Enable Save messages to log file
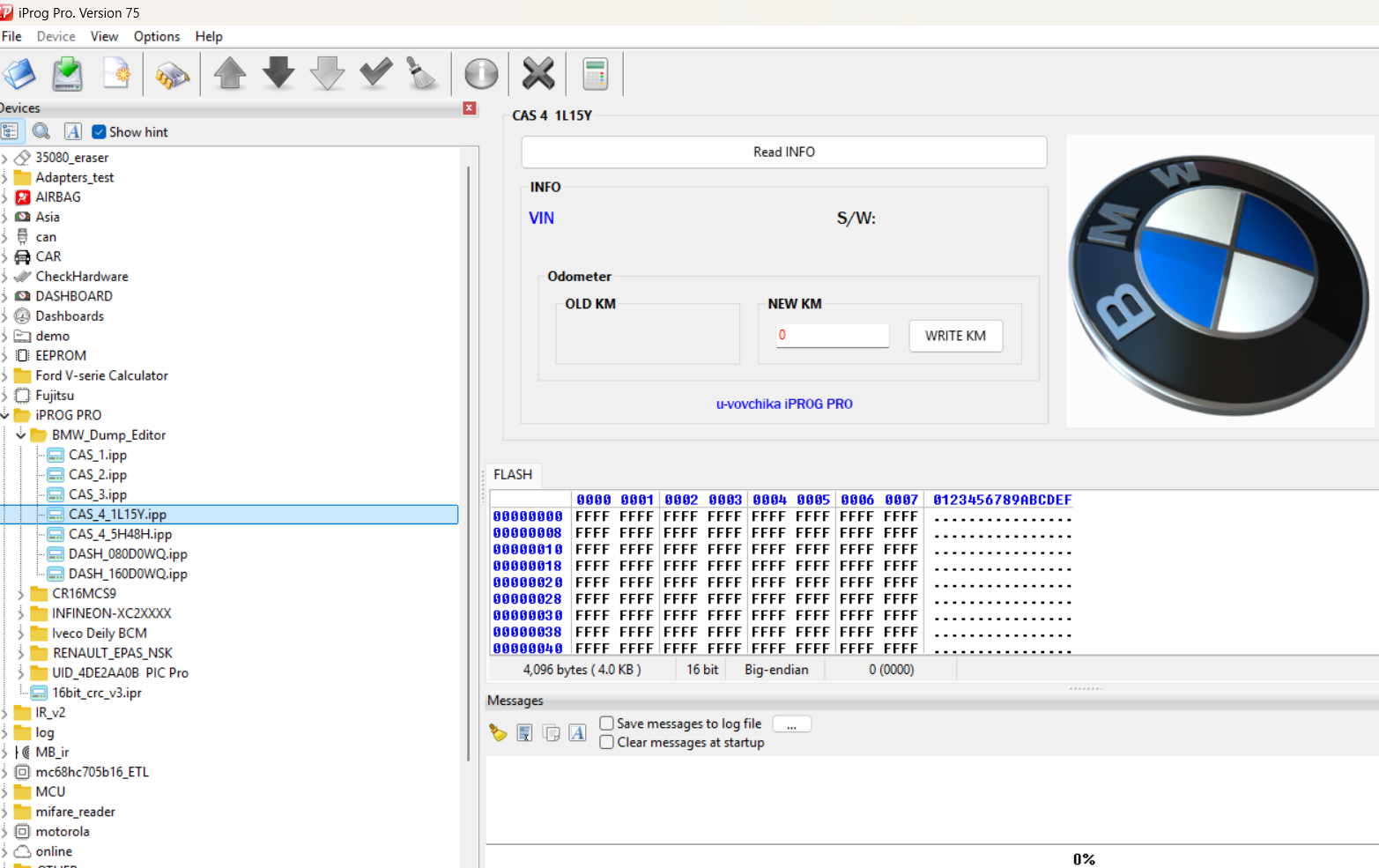Screen dimensions: 1379x868 pyautogui.click(x=607, y=723)
